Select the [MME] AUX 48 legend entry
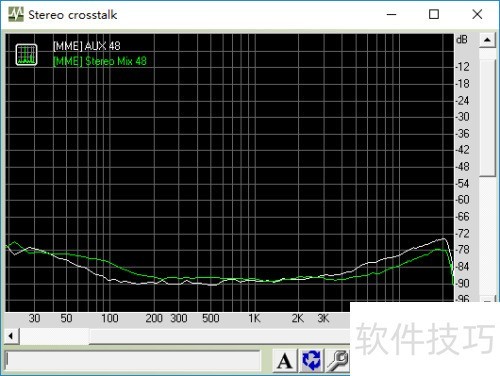 click(87, 46)
